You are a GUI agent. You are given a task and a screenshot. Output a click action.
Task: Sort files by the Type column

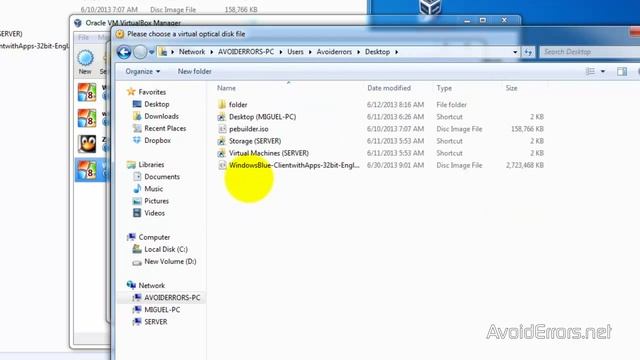444,88
